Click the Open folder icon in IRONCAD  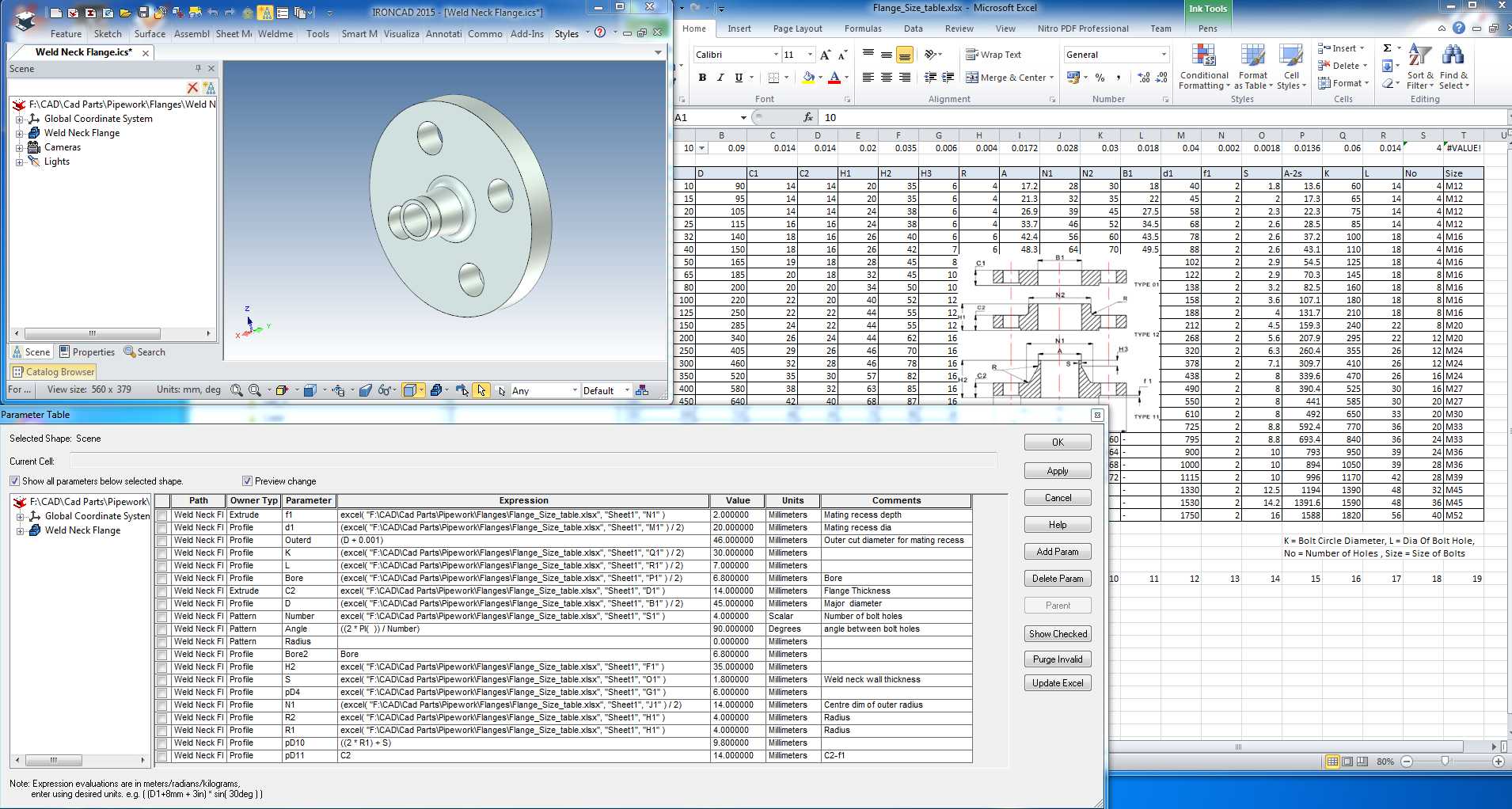click(125, 13)
